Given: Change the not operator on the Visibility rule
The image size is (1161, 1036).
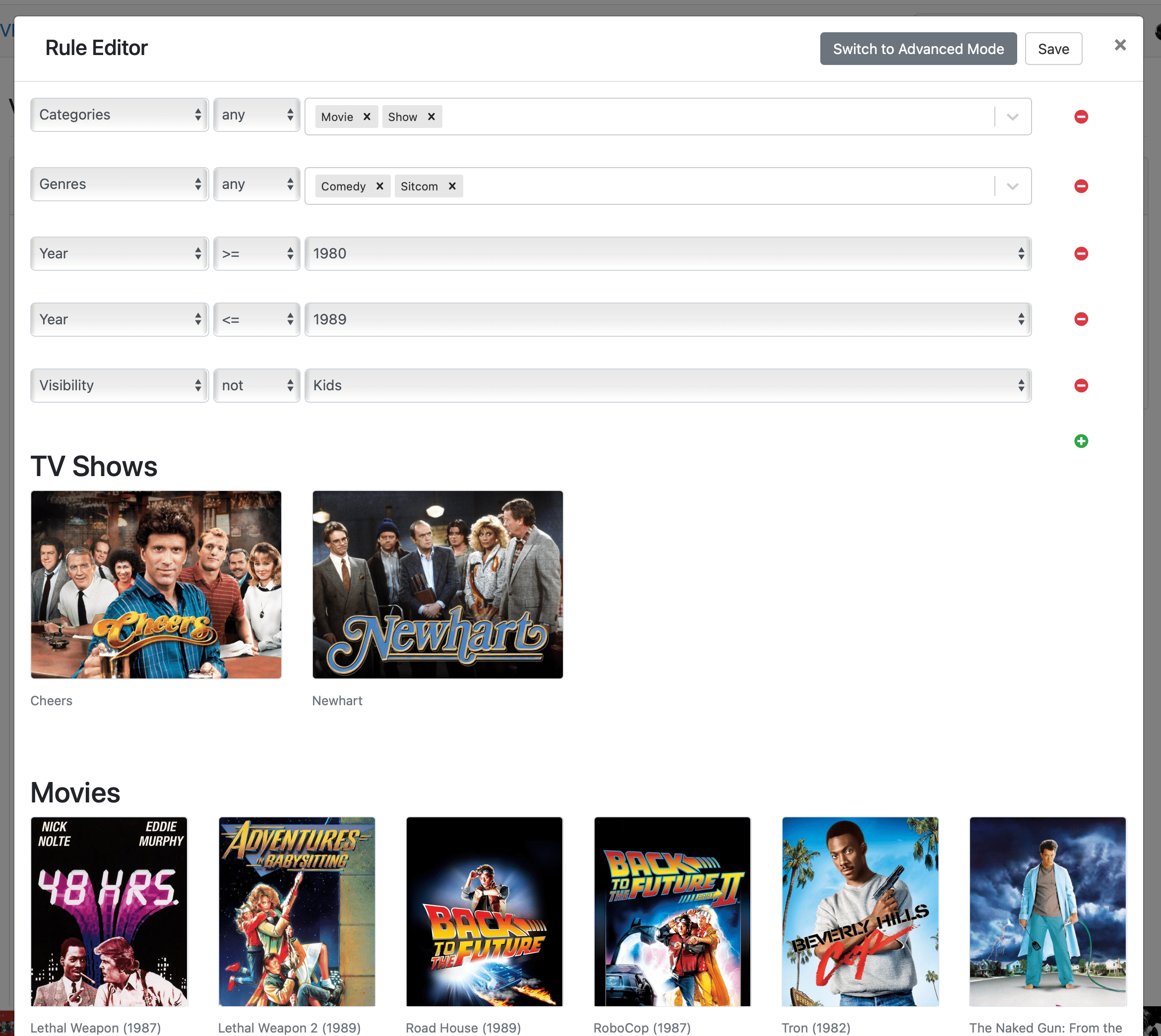Looking at the screenshot, I should 257,385.
